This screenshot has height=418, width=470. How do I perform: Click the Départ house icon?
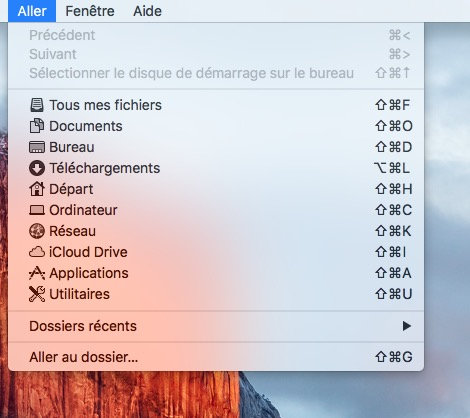(x=37, y=189)
